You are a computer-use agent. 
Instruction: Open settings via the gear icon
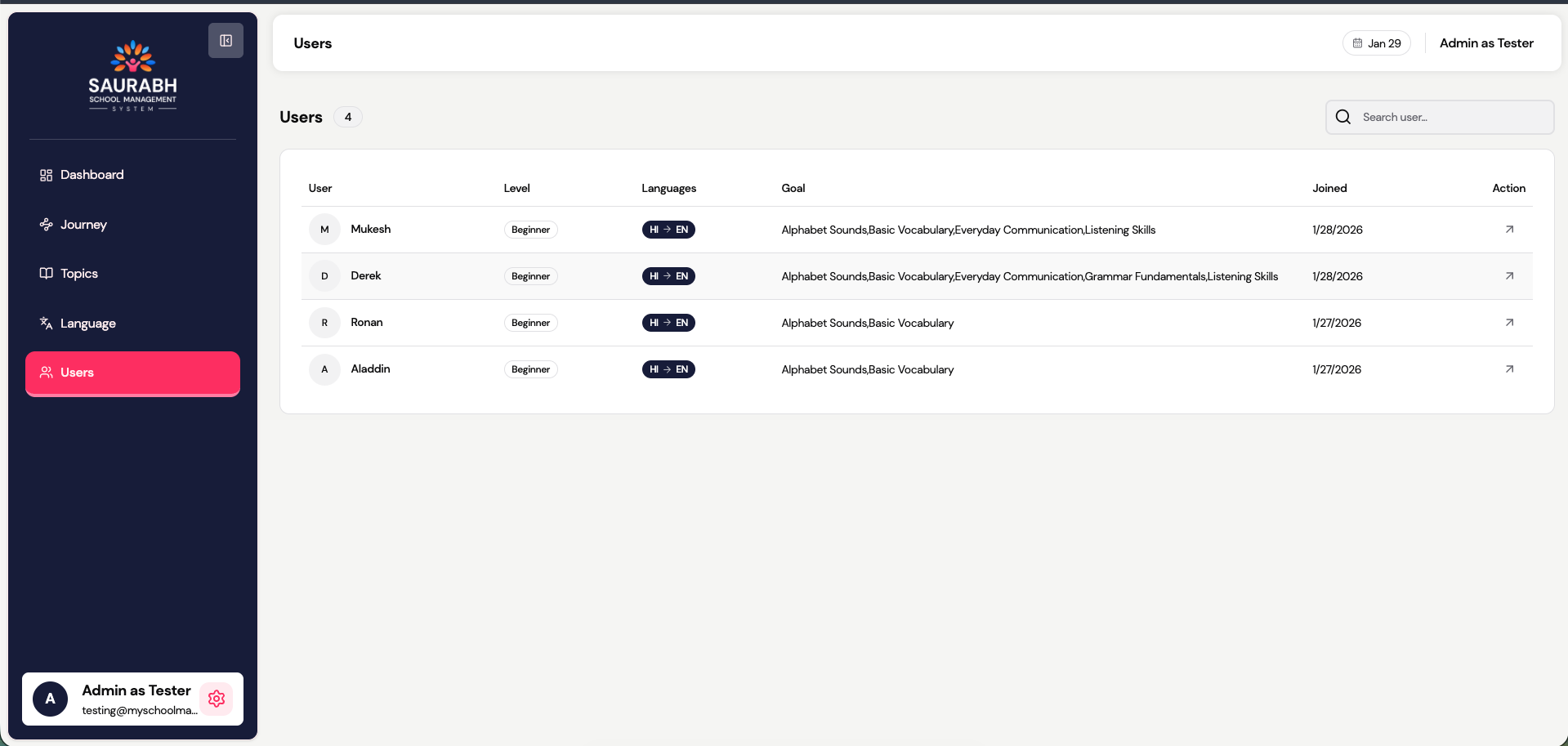pos(217,699)
